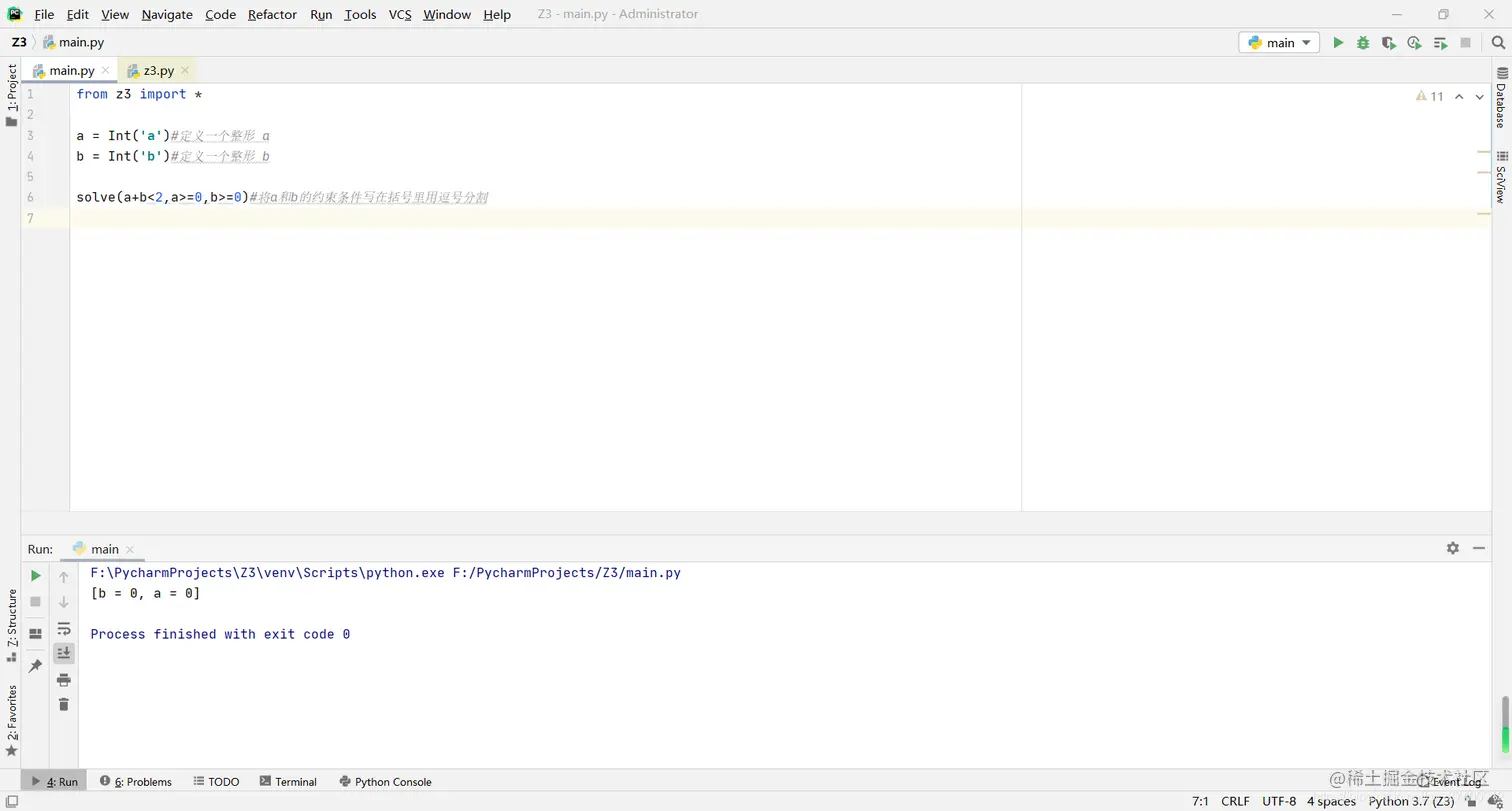Print the Run console output
Viewport: 1512px width, 811px height.
point(64,680)
